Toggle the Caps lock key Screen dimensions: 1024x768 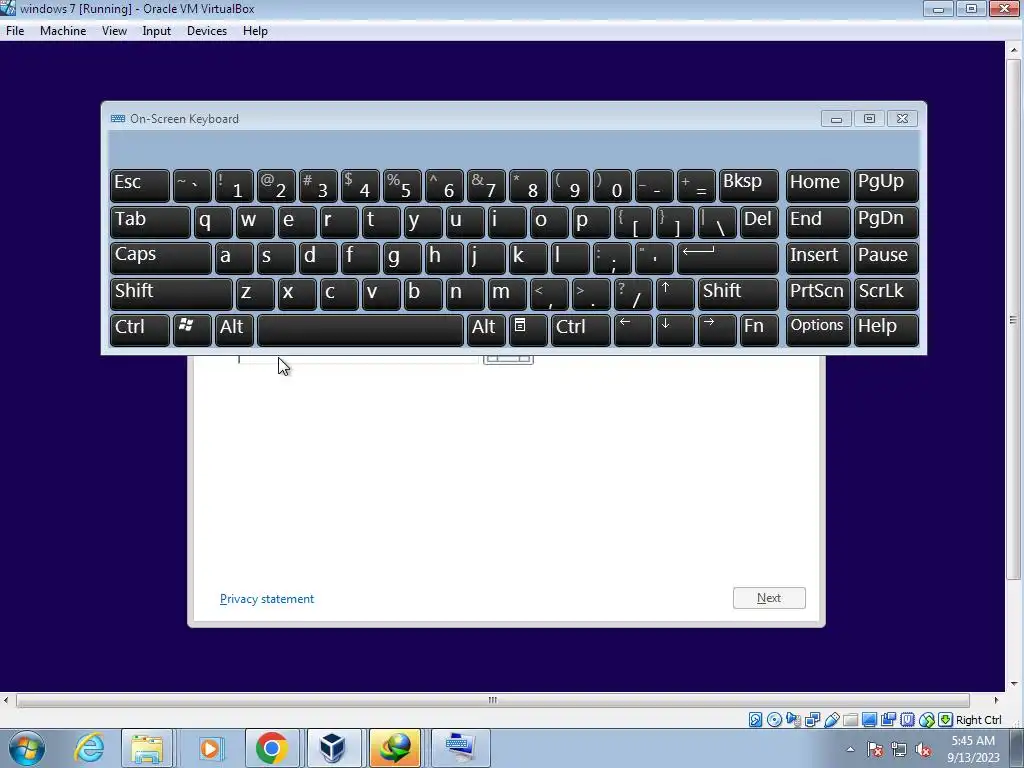[161, 257]
